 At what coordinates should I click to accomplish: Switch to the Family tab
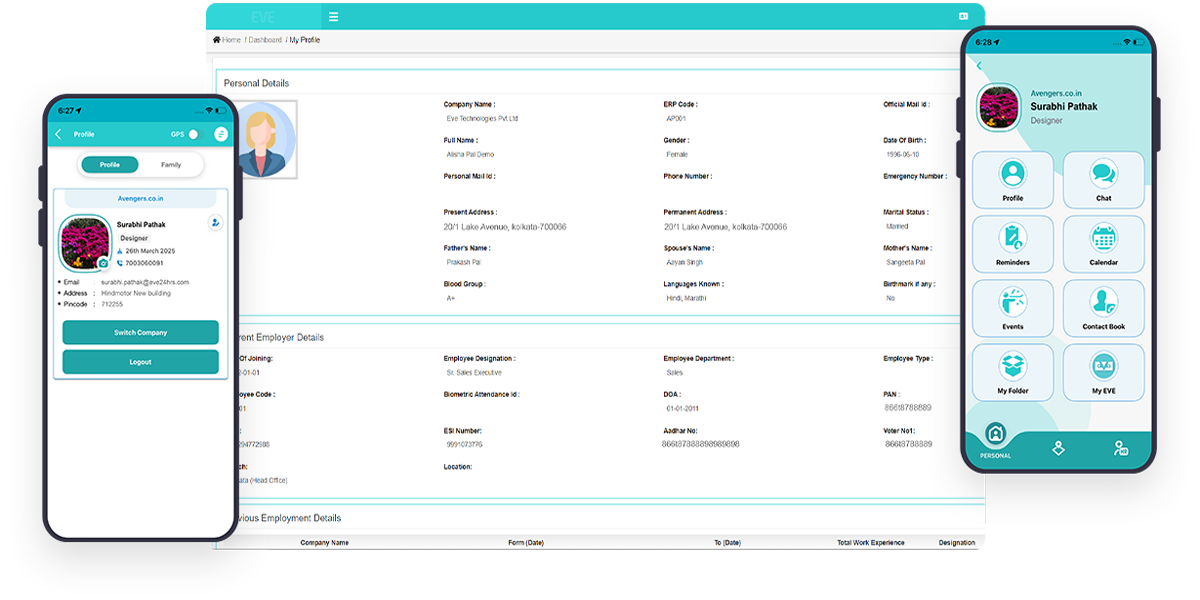[171, 165]
